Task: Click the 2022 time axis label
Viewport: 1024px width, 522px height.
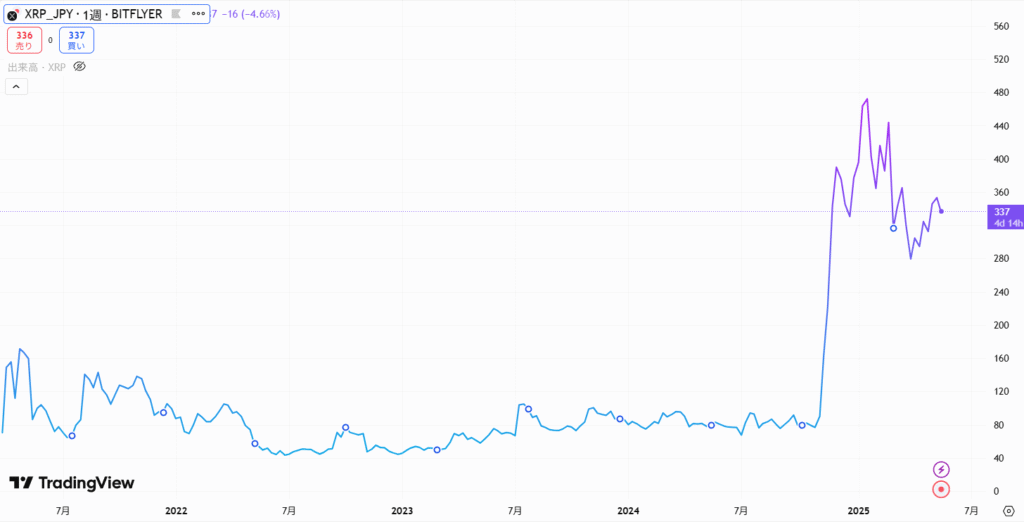Action: pos(176,510)
